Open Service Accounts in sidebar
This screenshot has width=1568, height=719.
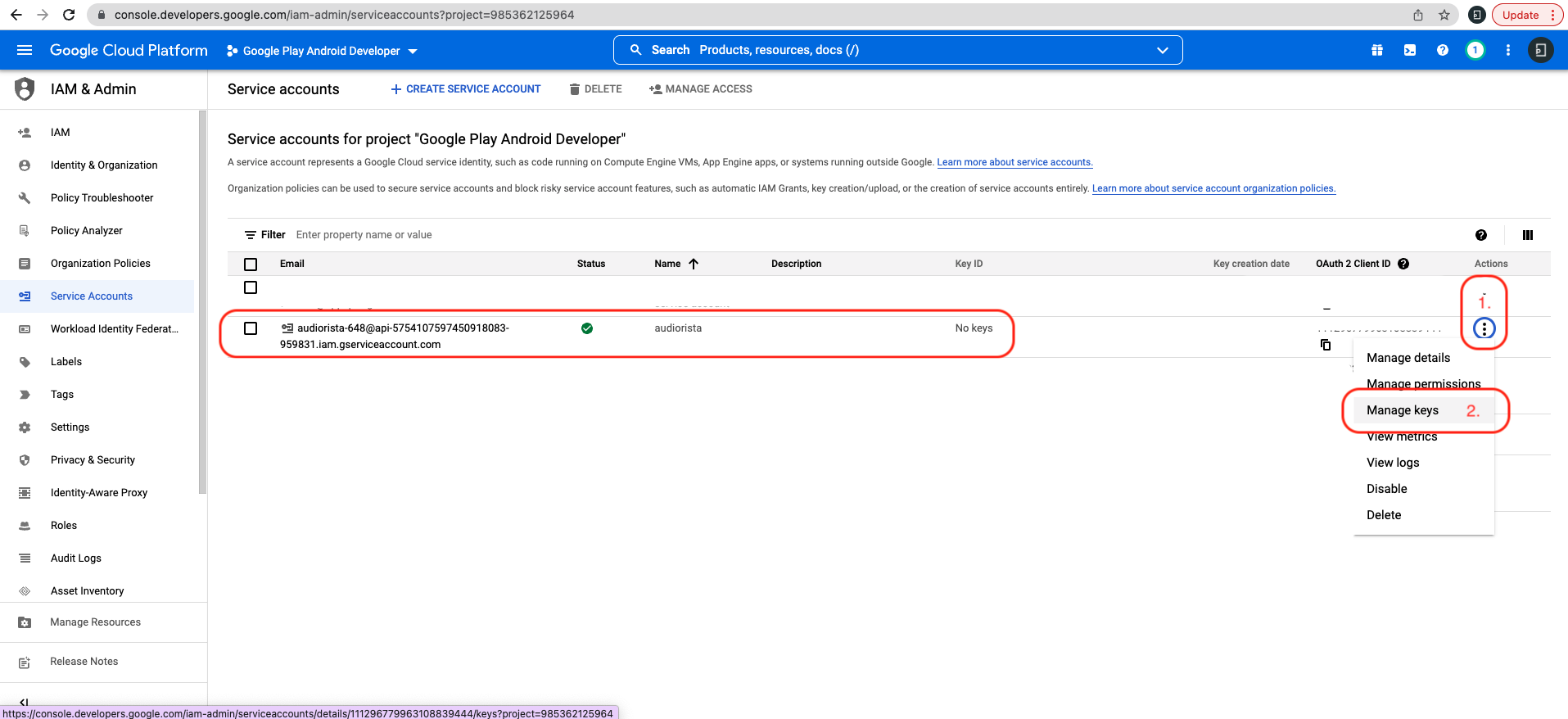(97, 296)
